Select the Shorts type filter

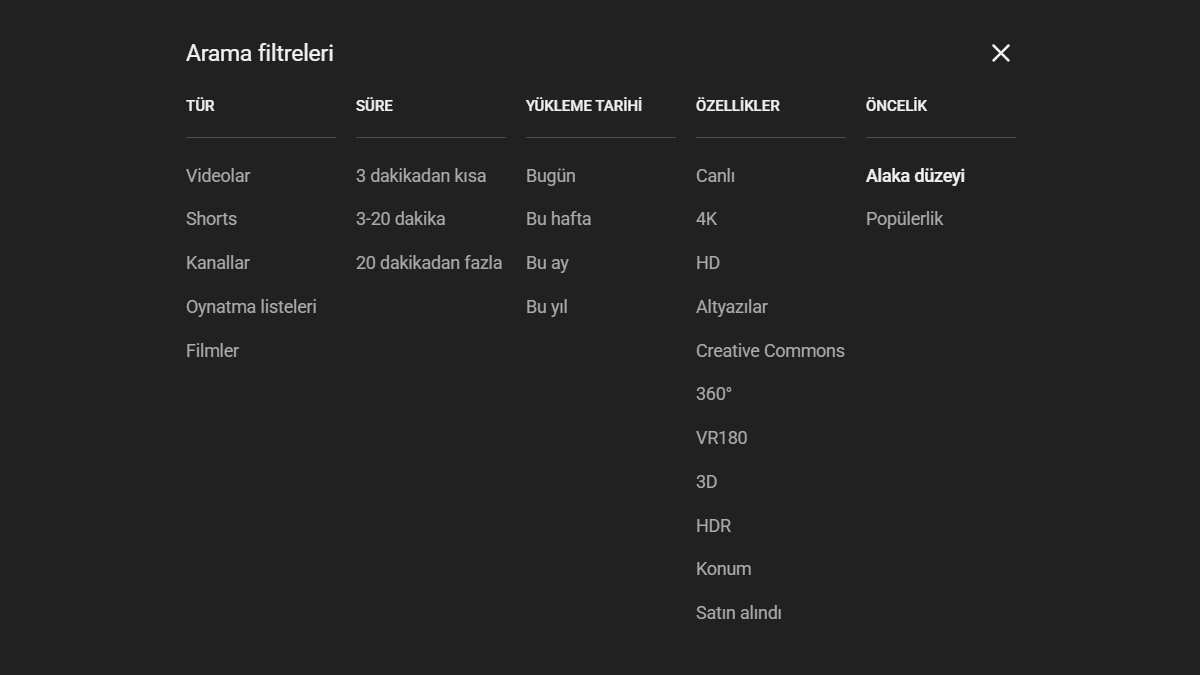point(211,219)
